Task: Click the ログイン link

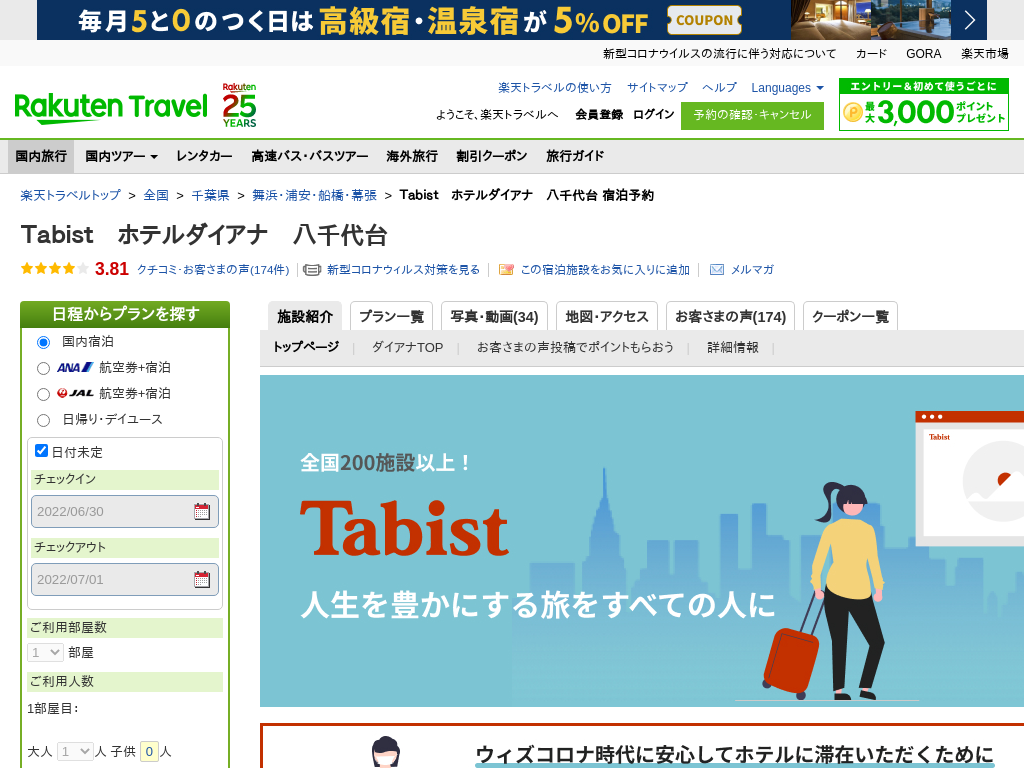Action: tap(653, 114)
